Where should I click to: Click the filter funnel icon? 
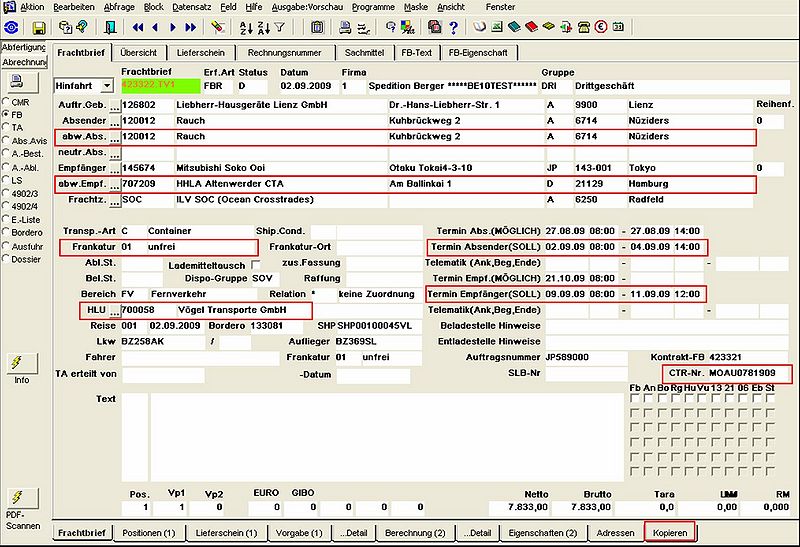pyautogui.click(x=280, y=28)
